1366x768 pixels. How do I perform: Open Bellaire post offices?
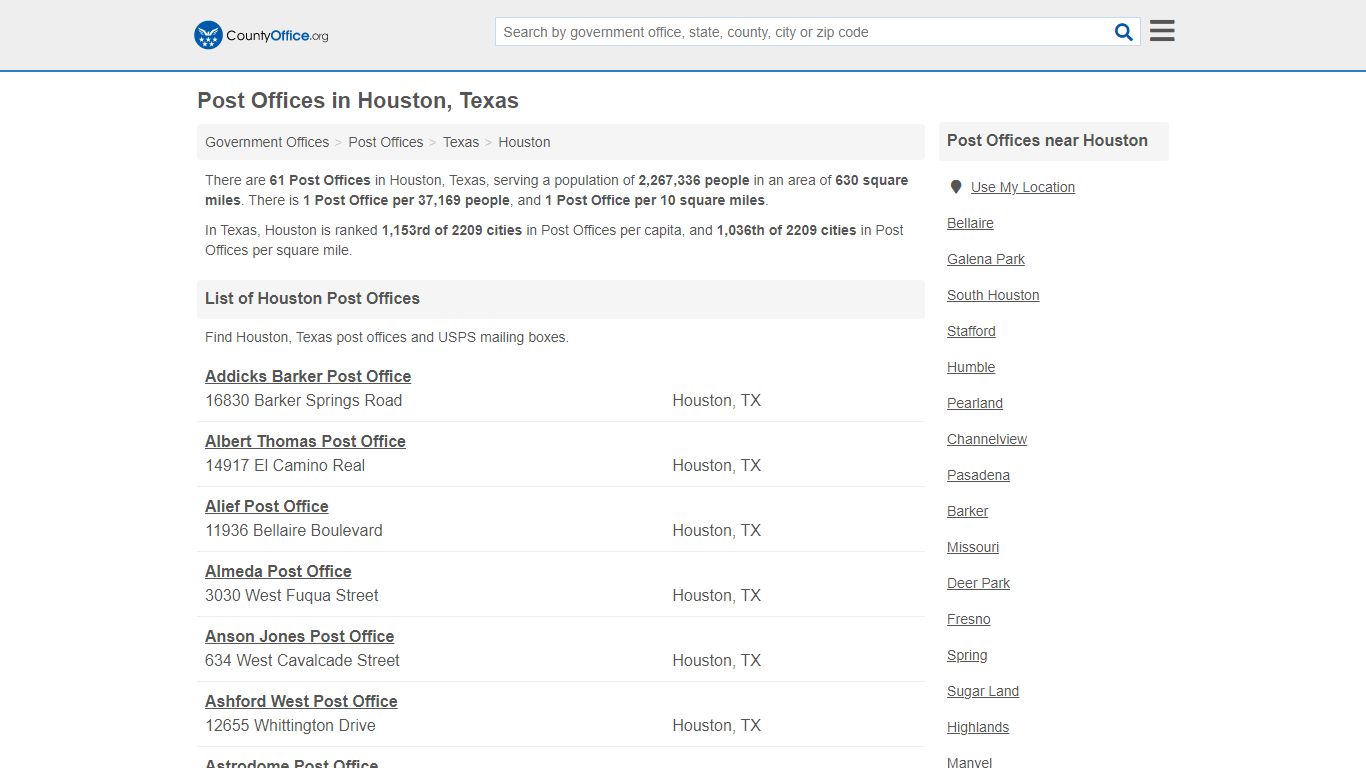pos(970,223)
